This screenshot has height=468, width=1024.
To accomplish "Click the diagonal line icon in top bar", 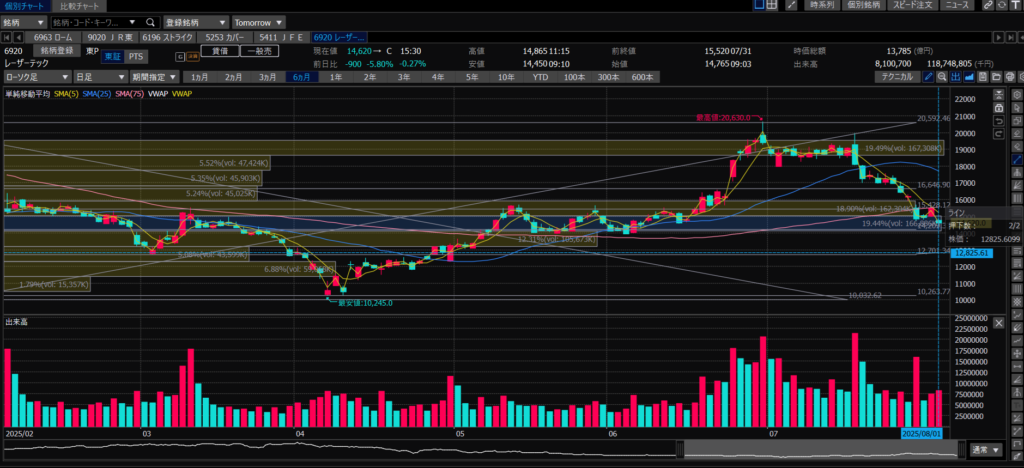I will [x=792, y=5].
